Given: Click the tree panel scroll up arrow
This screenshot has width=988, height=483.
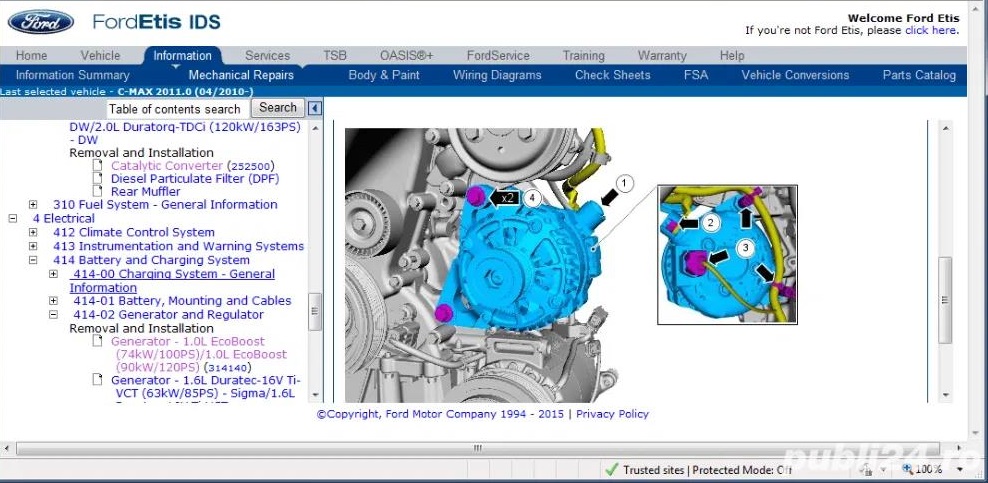Looking at the screenshot, I should point(315,128).
